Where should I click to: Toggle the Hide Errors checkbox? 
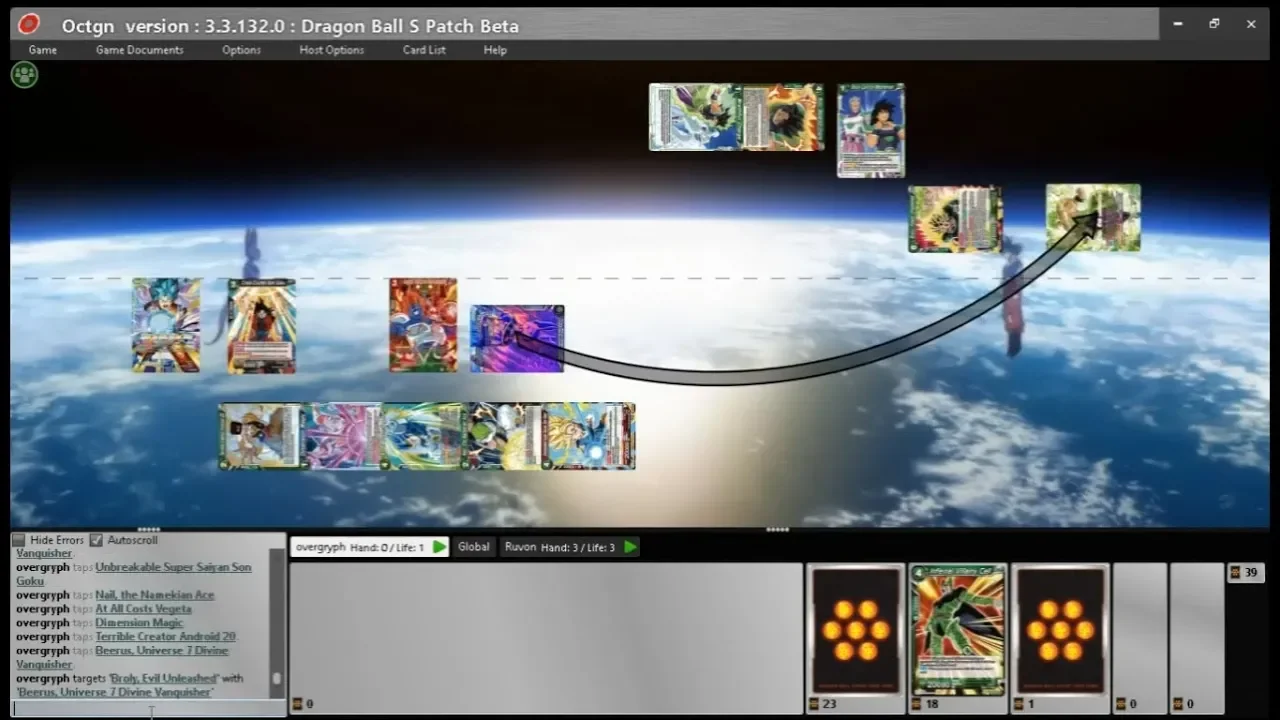(18, 540)
